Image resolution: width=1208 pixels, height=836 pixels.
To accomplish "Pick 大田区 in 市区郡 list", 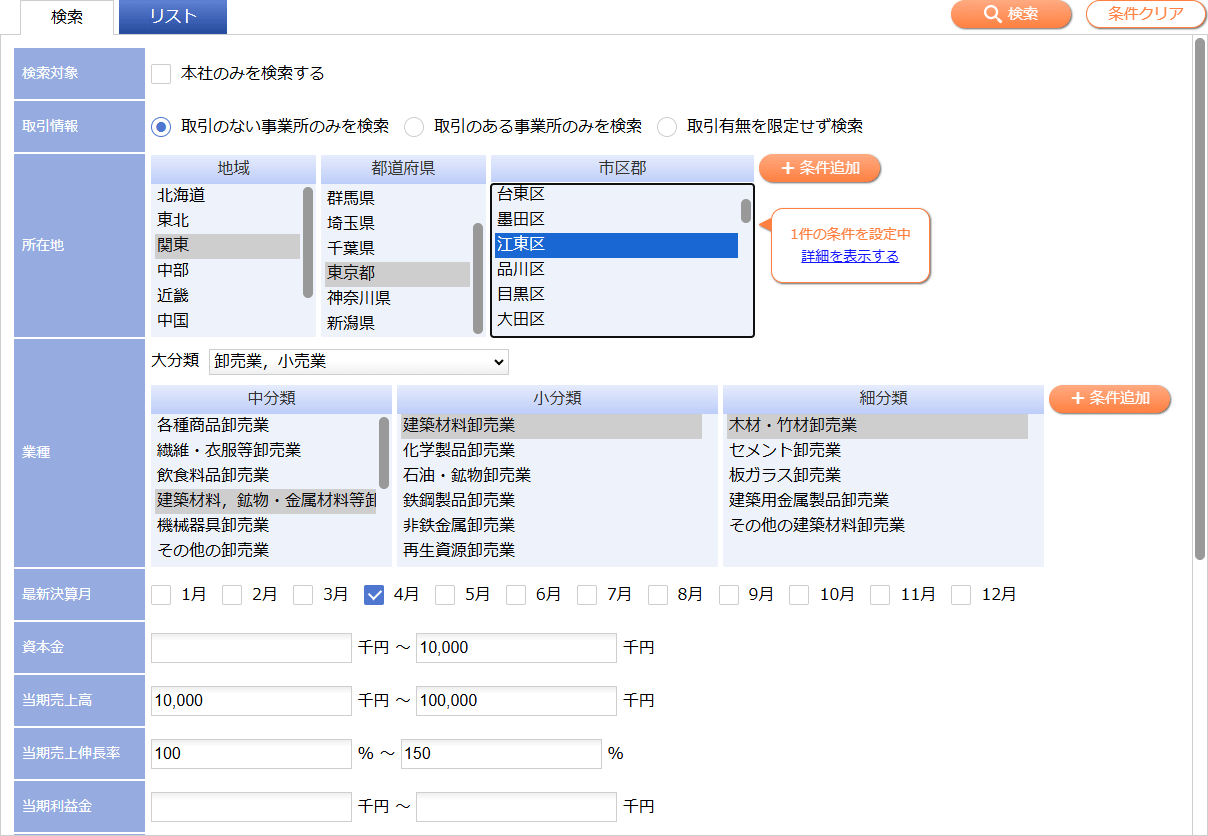I will coord(616,320).
